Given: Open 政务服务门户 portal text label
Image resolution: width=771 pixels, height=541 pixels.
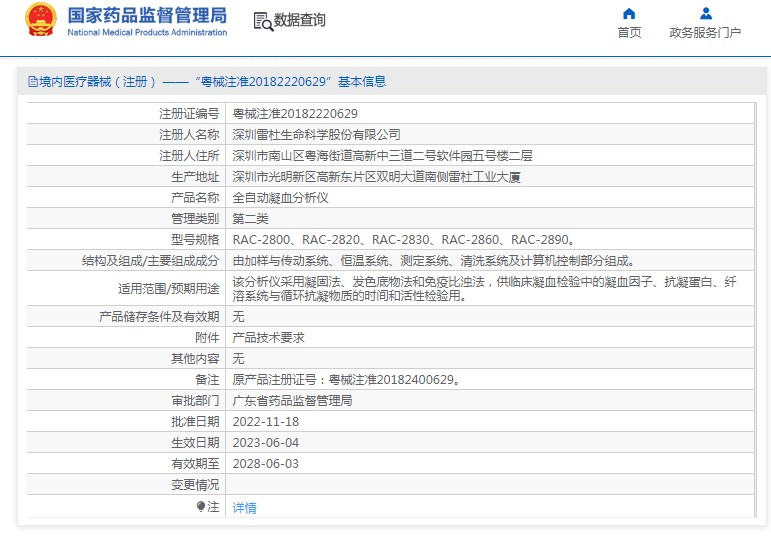Looking at the screenshot, I should (705, 33).
